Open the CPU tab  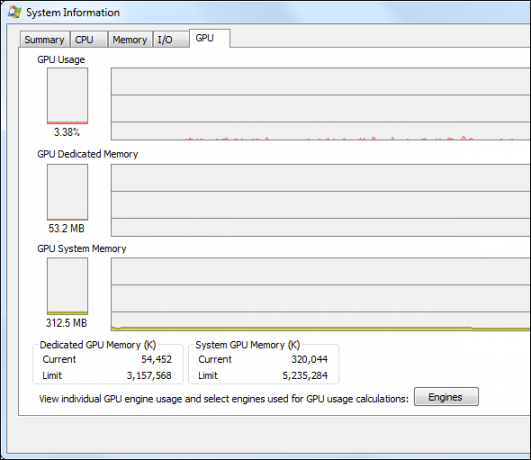click(x=89, y=39)
